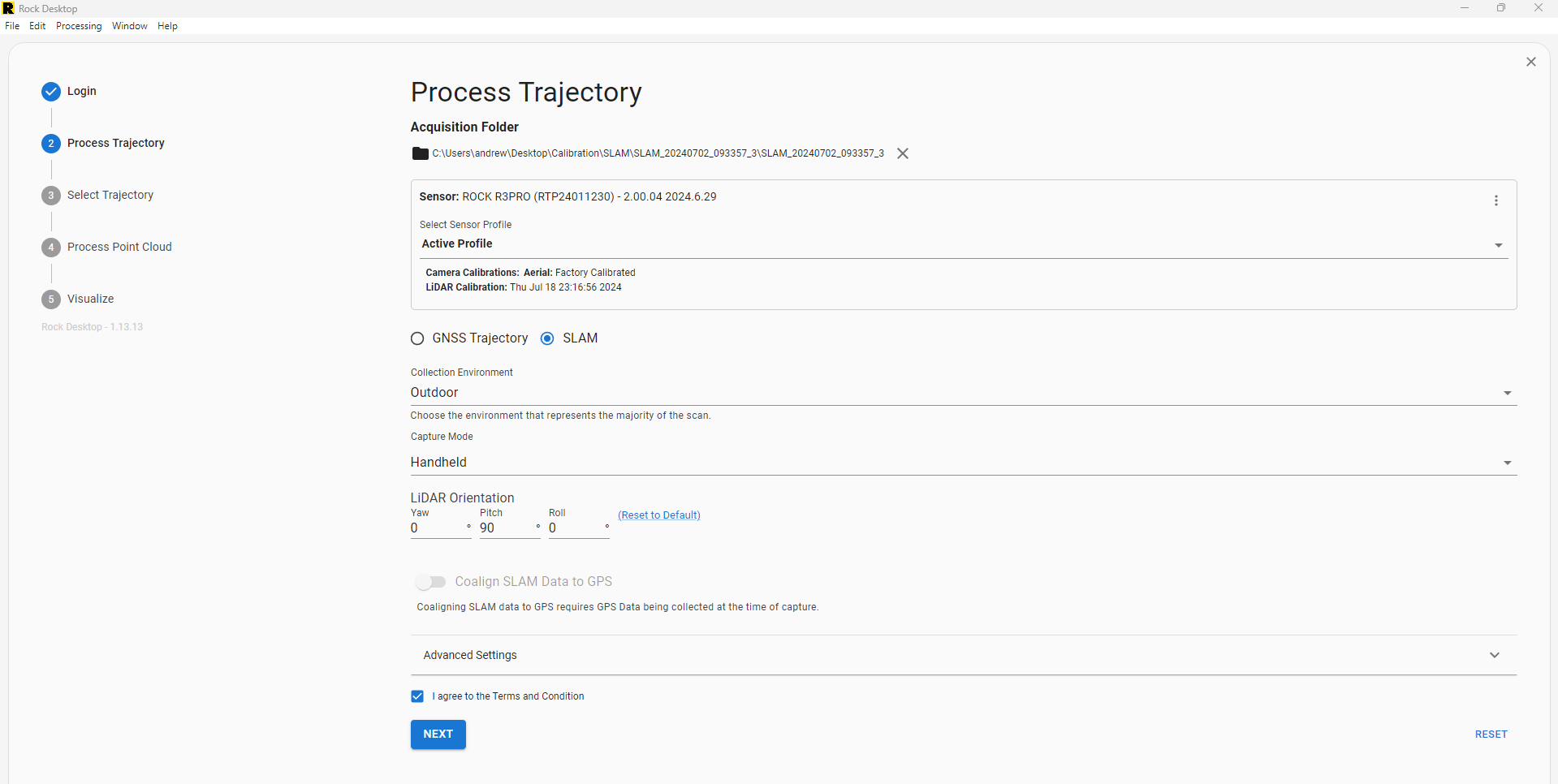1558x784 pixels.
Task: Click the Rock Desktop icon in the titlebar
Action: [x=8, y=8]
